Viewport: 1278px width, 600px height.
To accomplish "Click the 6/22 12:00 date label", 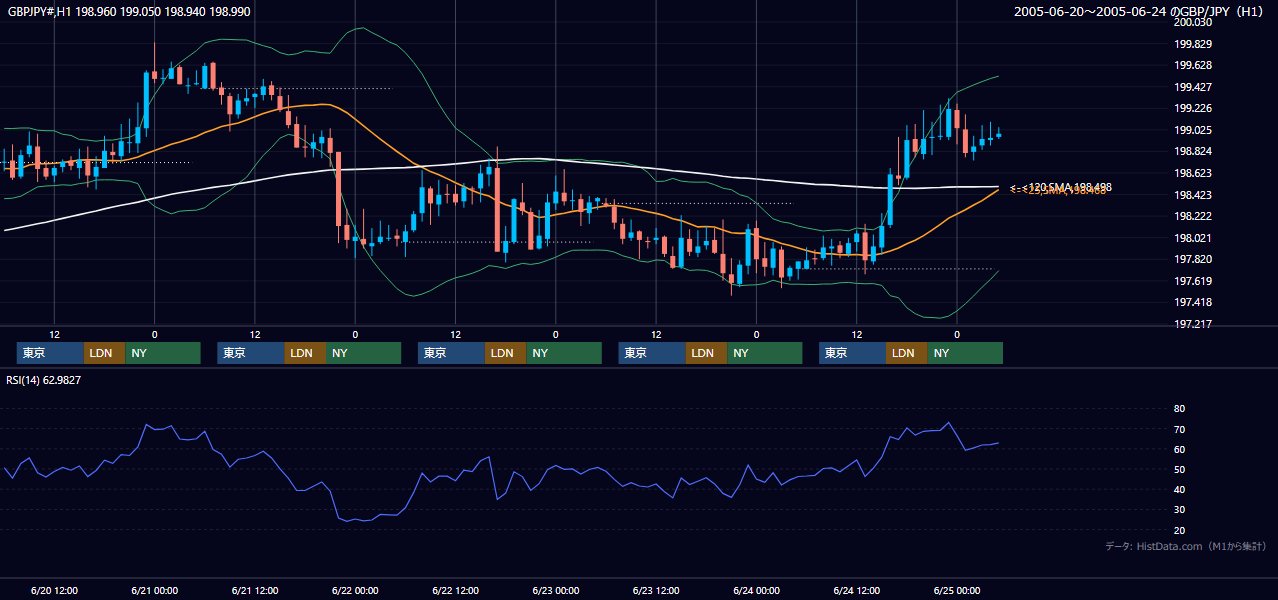I will [455, 590].
